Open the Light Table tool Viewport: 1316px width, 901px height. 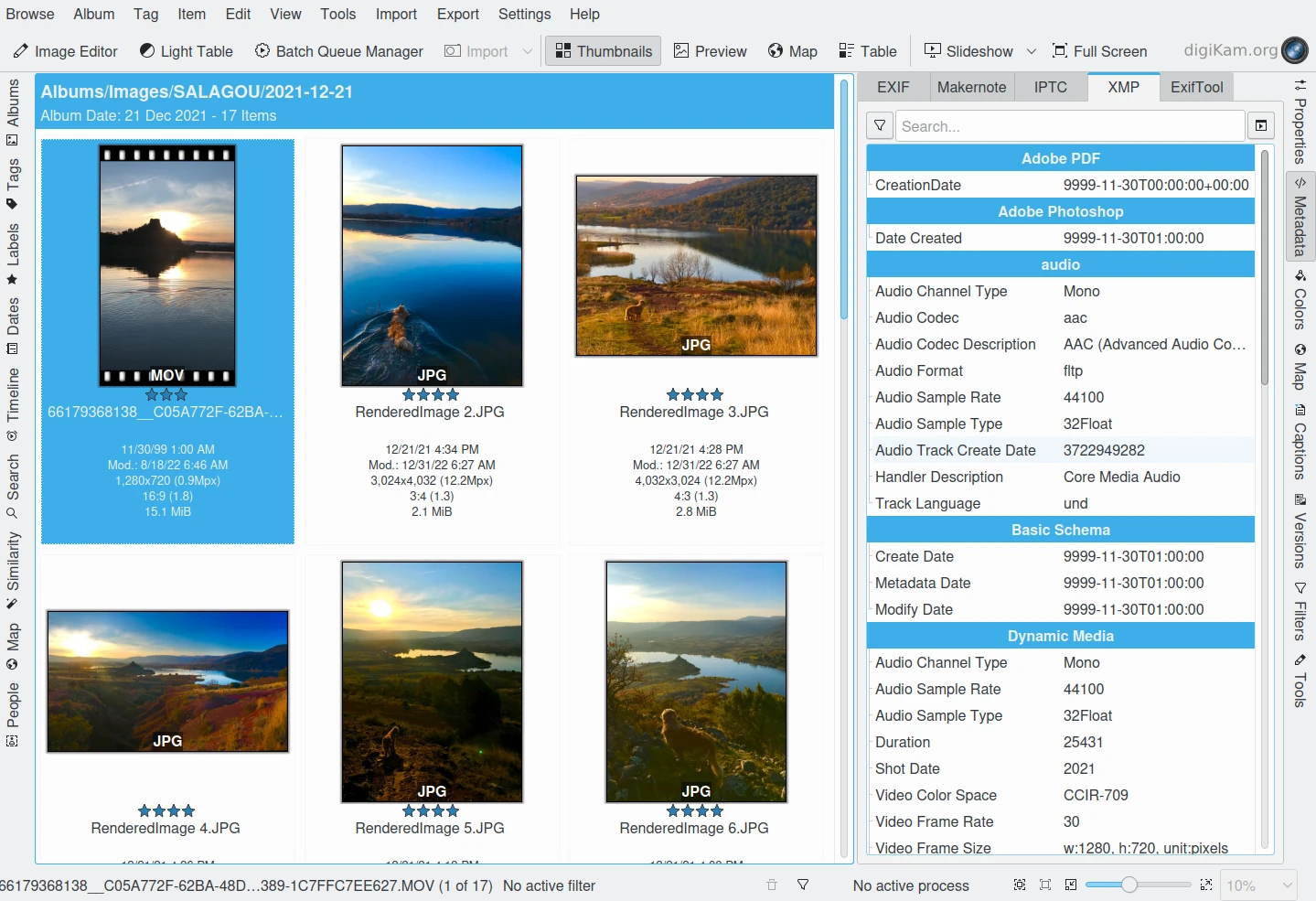[x=186, y=51]
